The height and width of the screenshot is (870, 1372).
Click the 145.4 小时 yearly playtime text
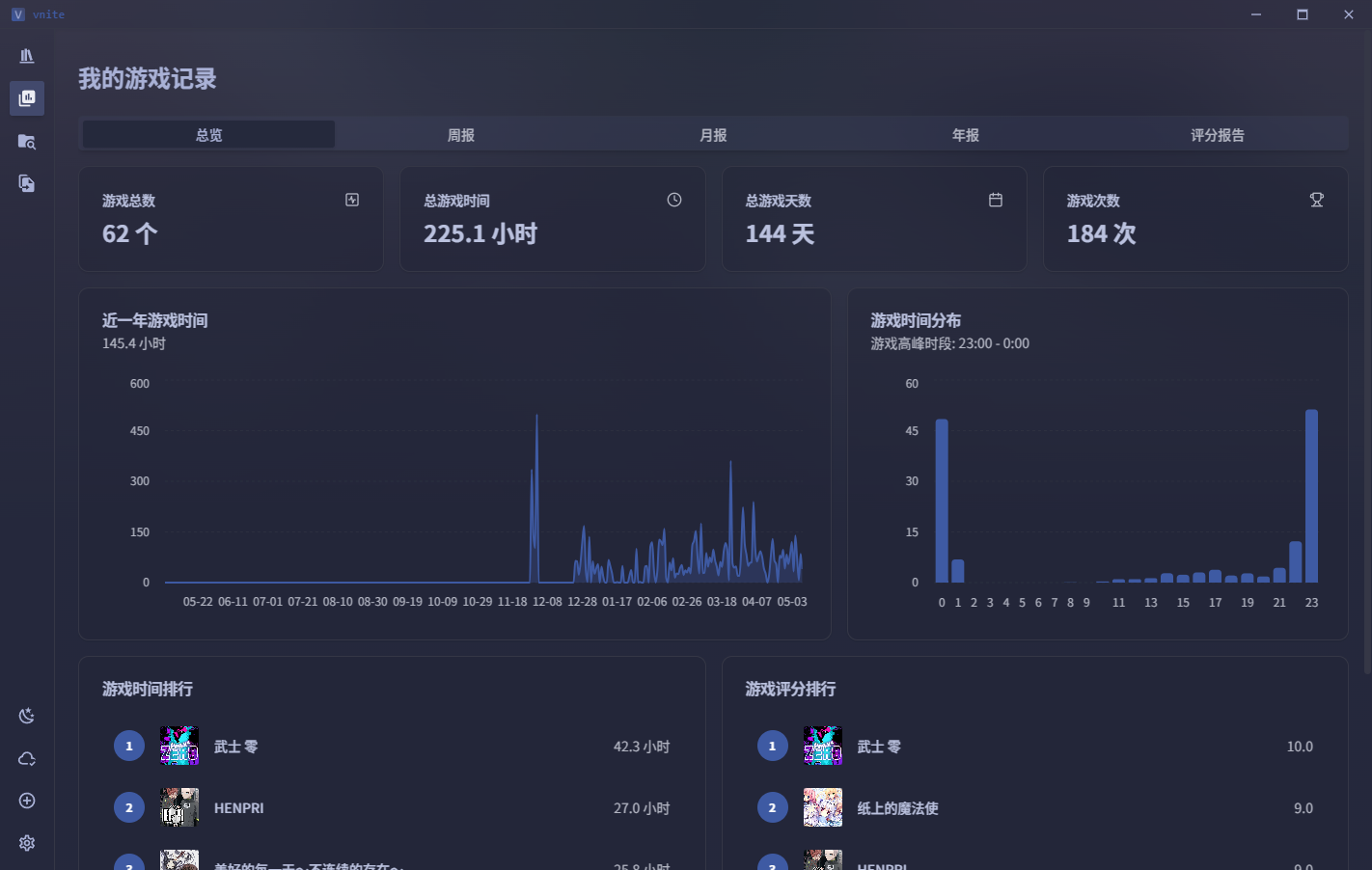click(x=134, y=343)
